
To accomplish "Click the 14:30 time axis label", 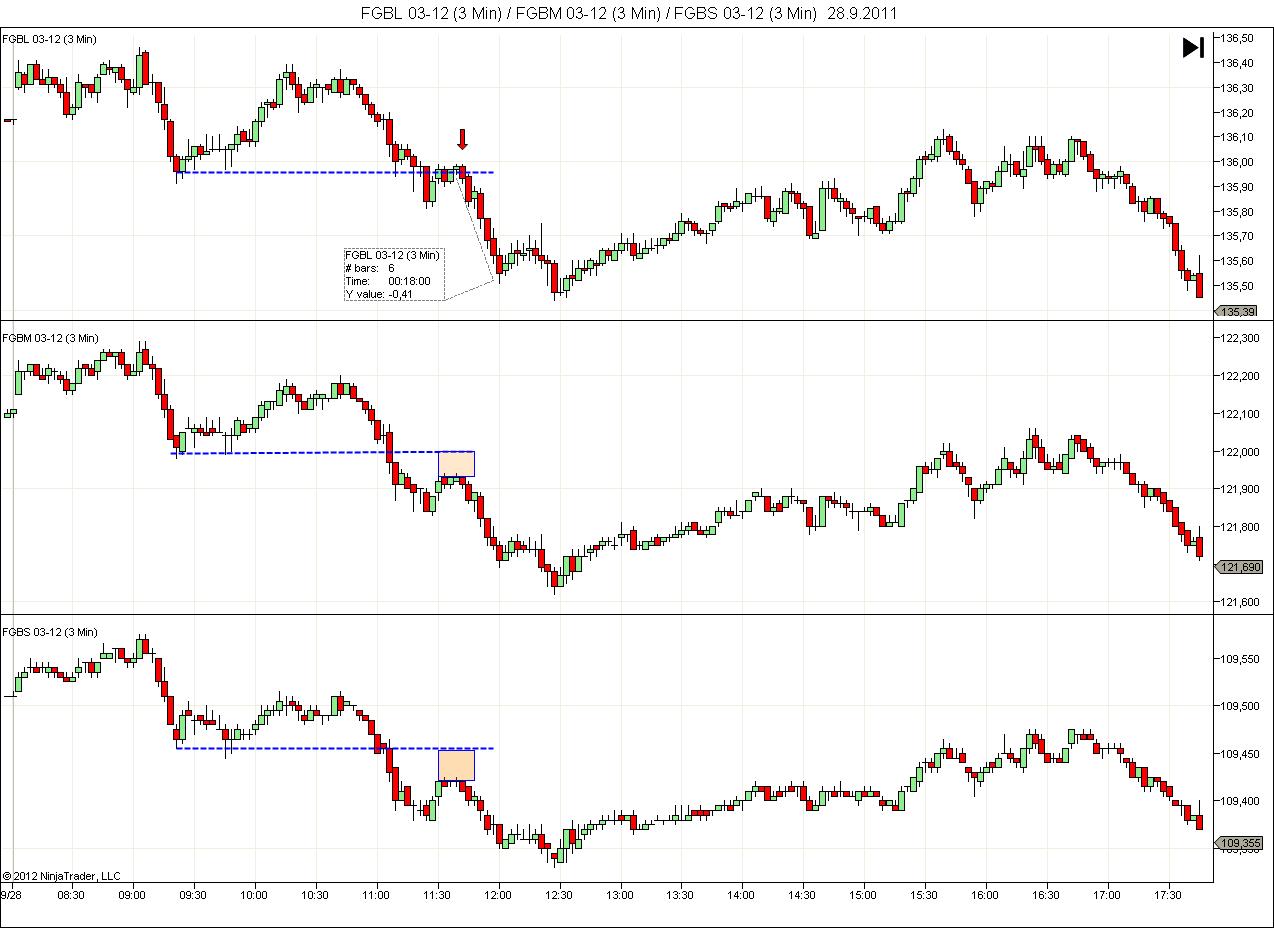I will point(802,895).
